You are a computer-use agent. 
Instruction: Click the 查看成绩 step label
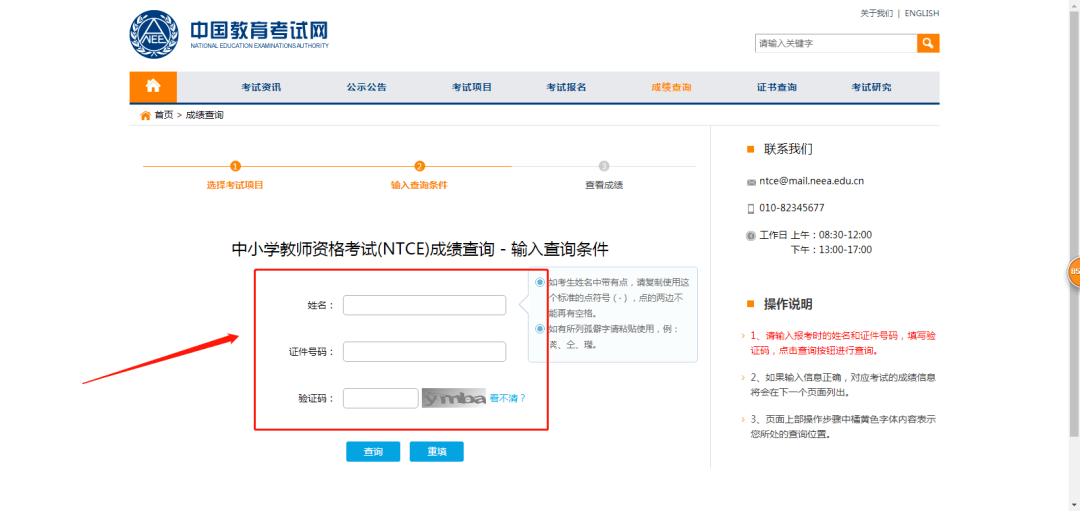click(x=604, y=185)
